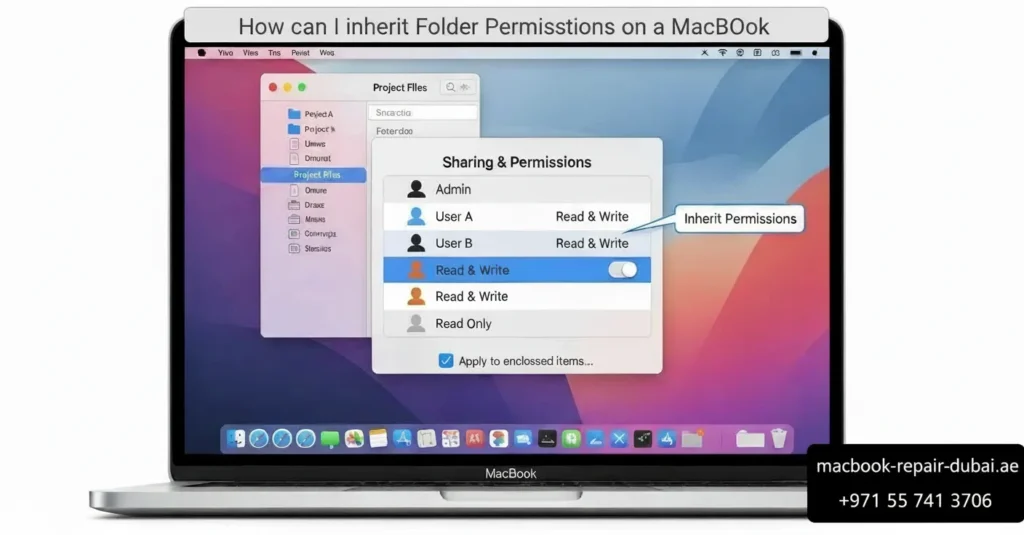Open the Notes app in the dock
The height and width of the screenshot is (535, 1024).
377,438
